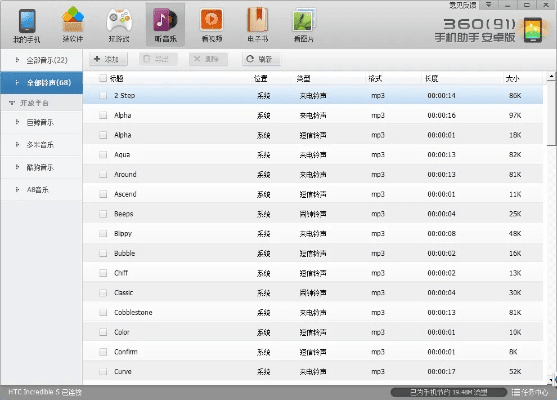The image size is (557, 400).
Task: Tick the Beeps row checkbox
Action: tap(103, 214)
